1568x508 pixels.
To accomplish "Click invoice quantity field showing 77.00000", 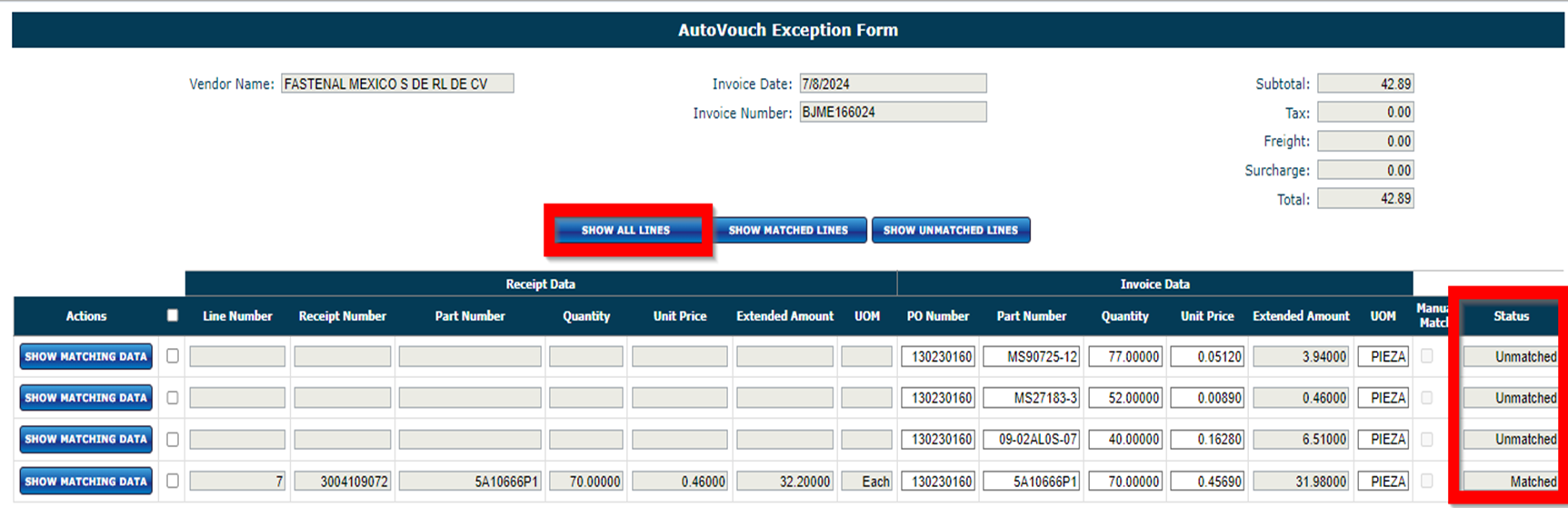I will [x=1125, y=357].
